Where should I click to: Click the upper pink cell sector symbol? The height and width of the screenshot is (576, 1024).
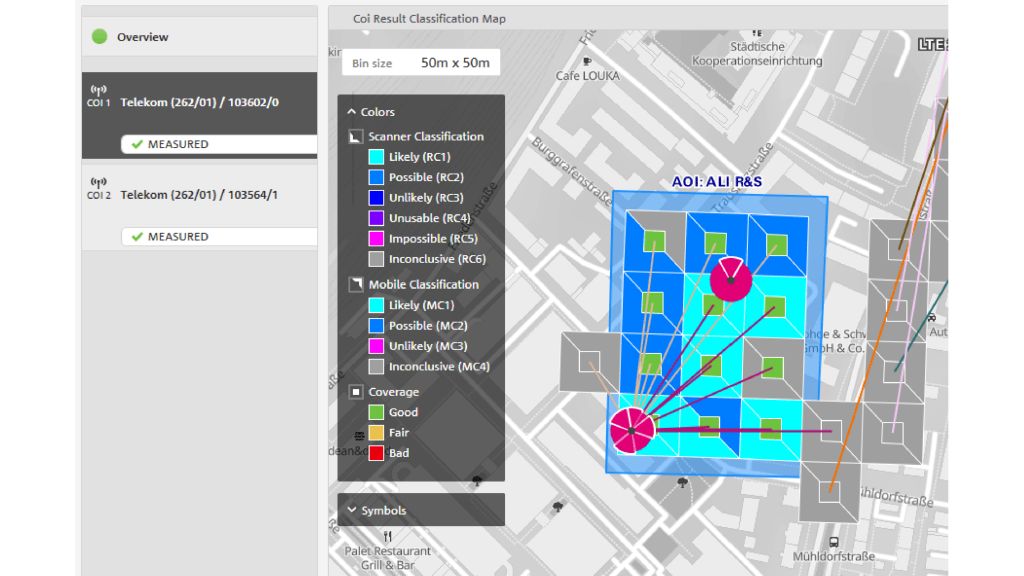point(731,279)
